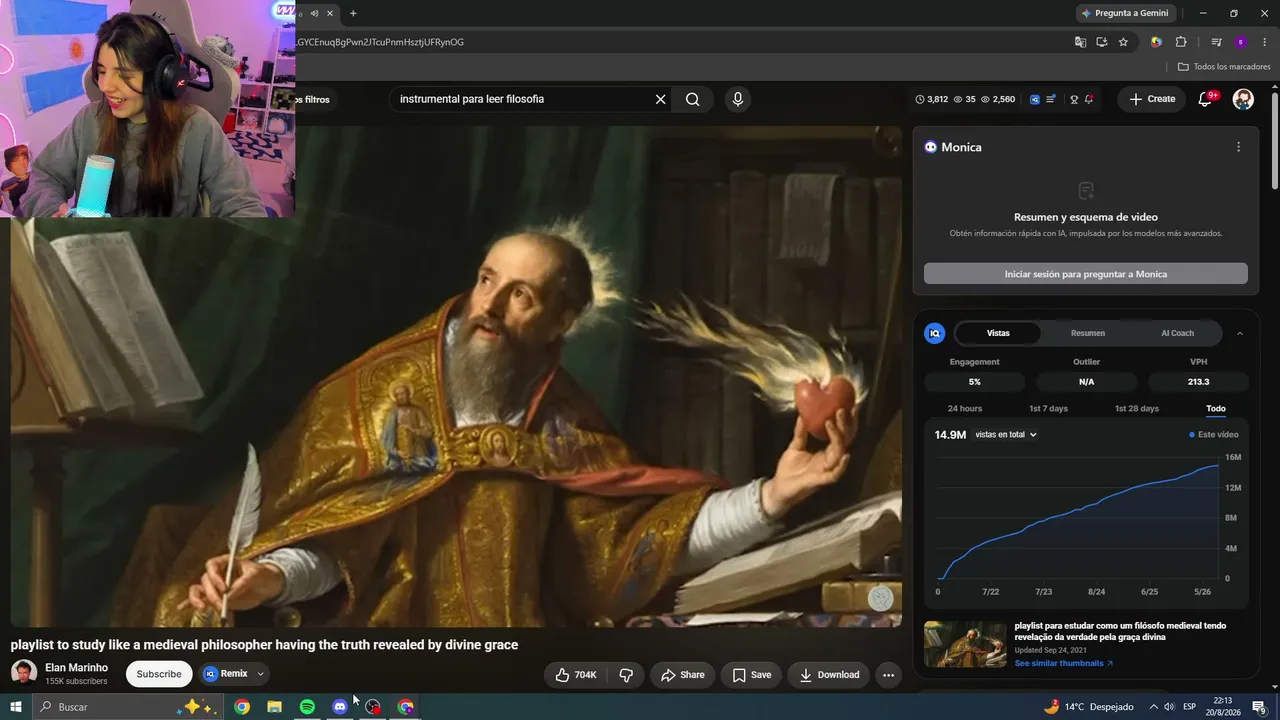Click the Create button
1280x720 pixels.
coord(1152,99)
